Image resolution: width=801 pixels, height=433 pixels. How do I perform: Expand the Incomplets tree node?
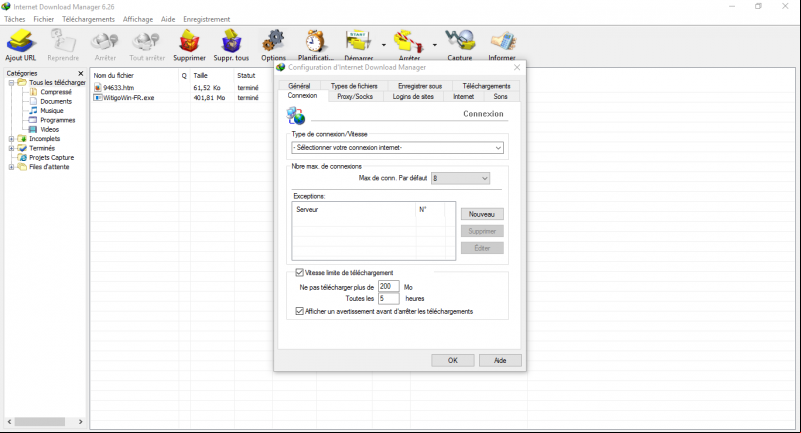[x=11, y=139]
